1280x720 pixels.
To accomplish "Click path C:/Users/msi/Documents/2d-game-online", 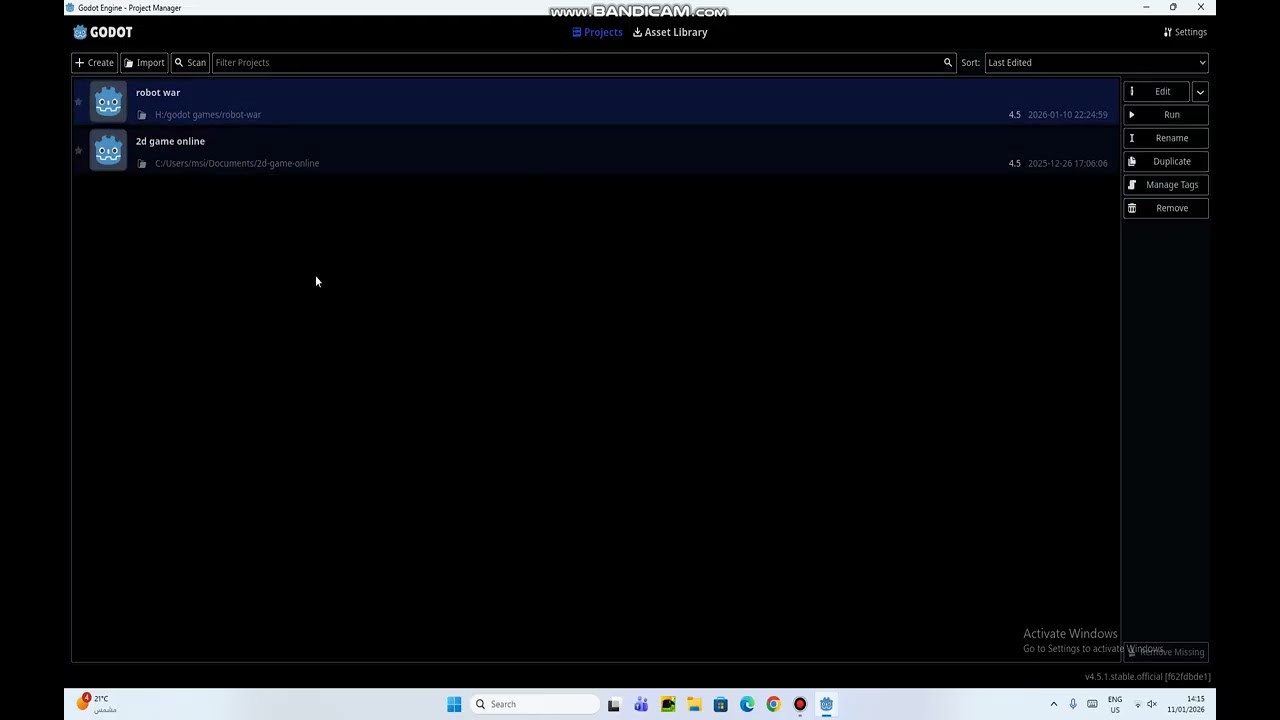I will [237, 164].
